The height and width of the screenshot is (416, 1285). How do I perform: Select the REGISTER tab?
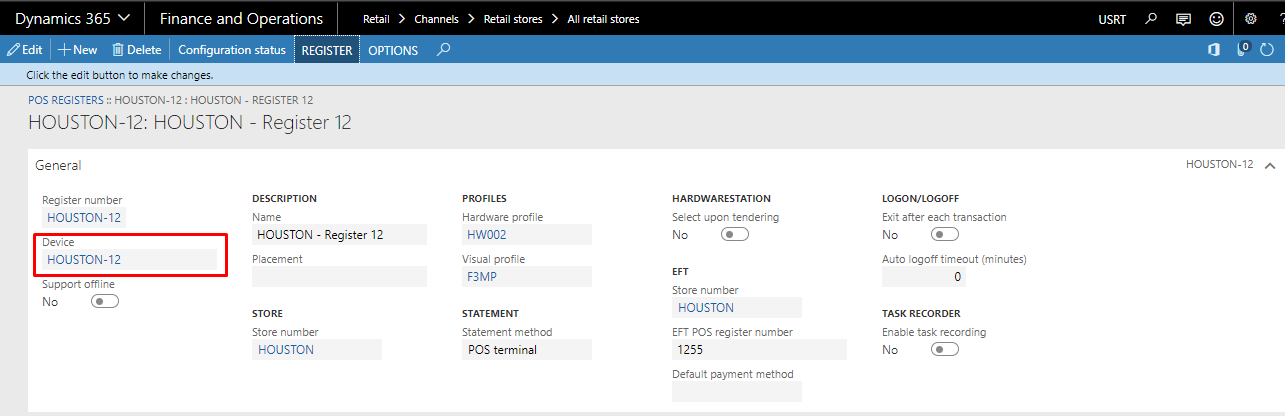point(327,49)
